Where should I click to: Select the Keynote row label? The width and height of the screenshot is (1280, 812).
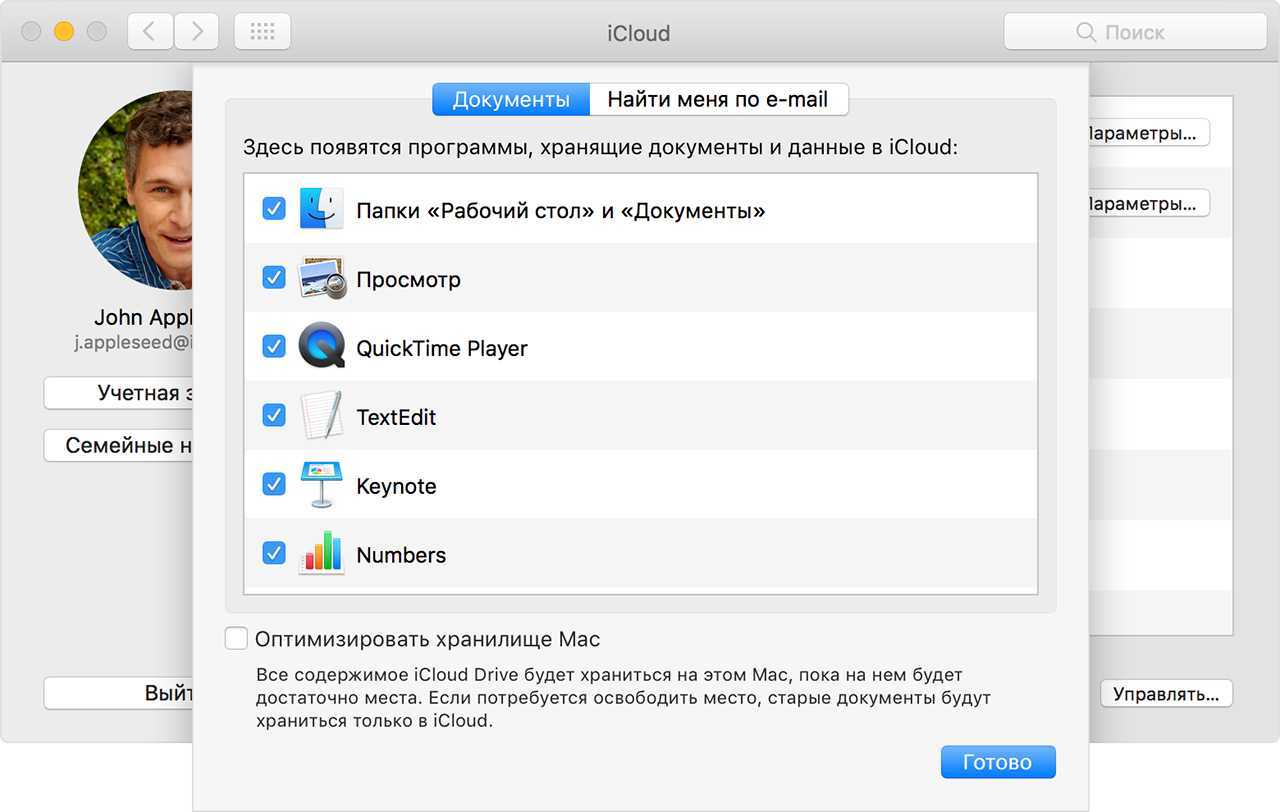point(396,486)
